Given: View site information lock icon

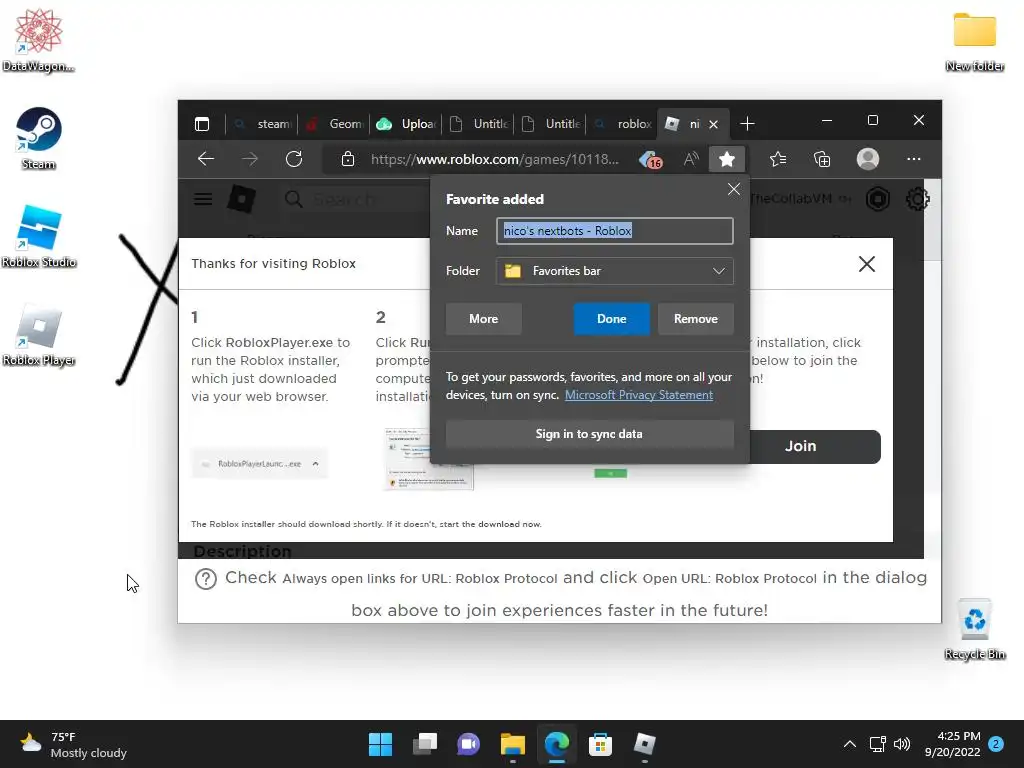Looking at the screenshot, I should click(x=348, y=159).
